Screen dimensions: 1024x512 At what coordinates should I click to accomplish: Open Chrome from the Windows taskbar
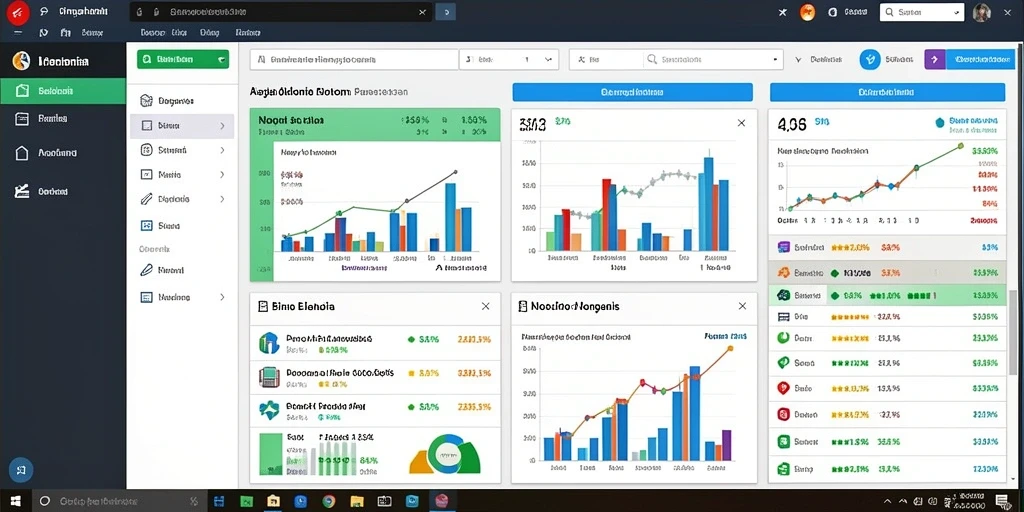point(328,502)
